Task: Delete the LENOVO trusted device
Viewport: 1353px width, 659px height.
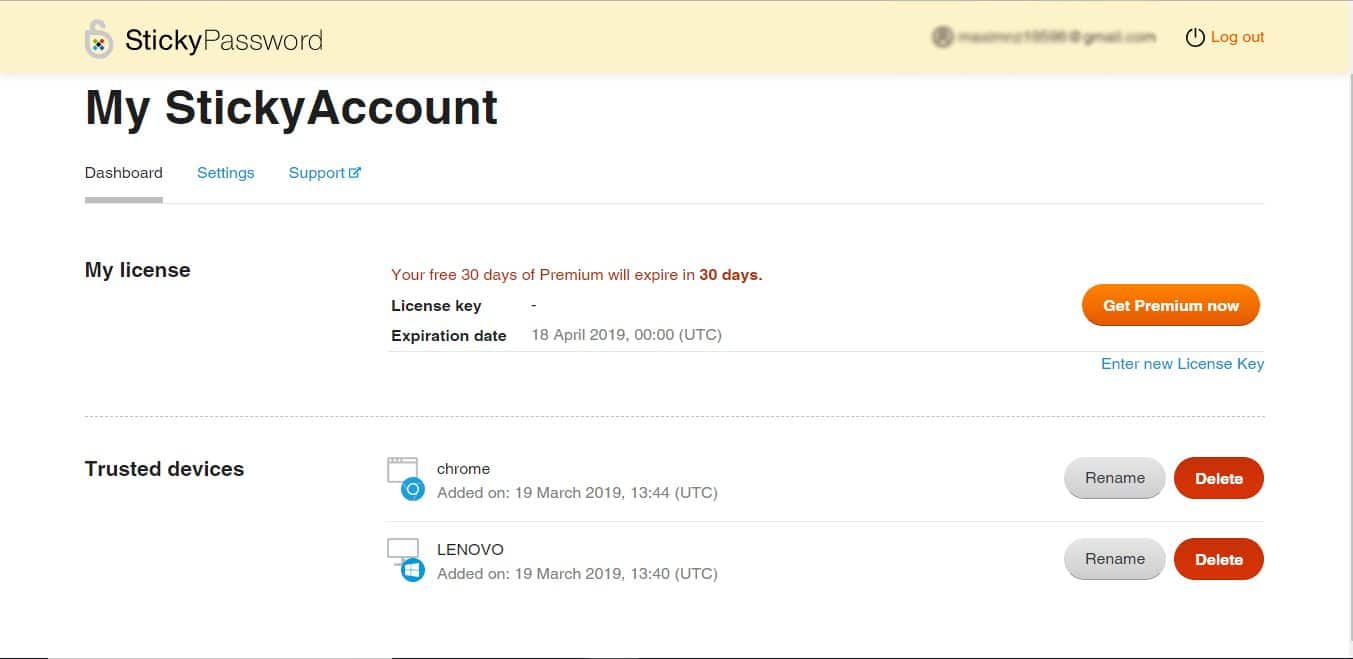Action: (1219, 559)
